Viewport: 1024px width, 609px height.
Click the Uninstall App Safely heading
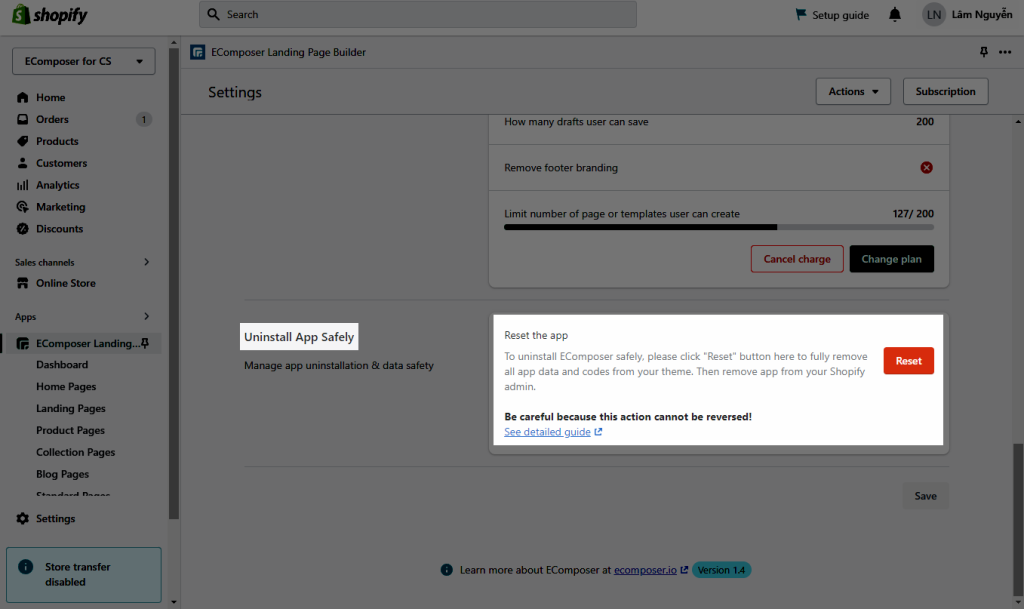point(299,337)
